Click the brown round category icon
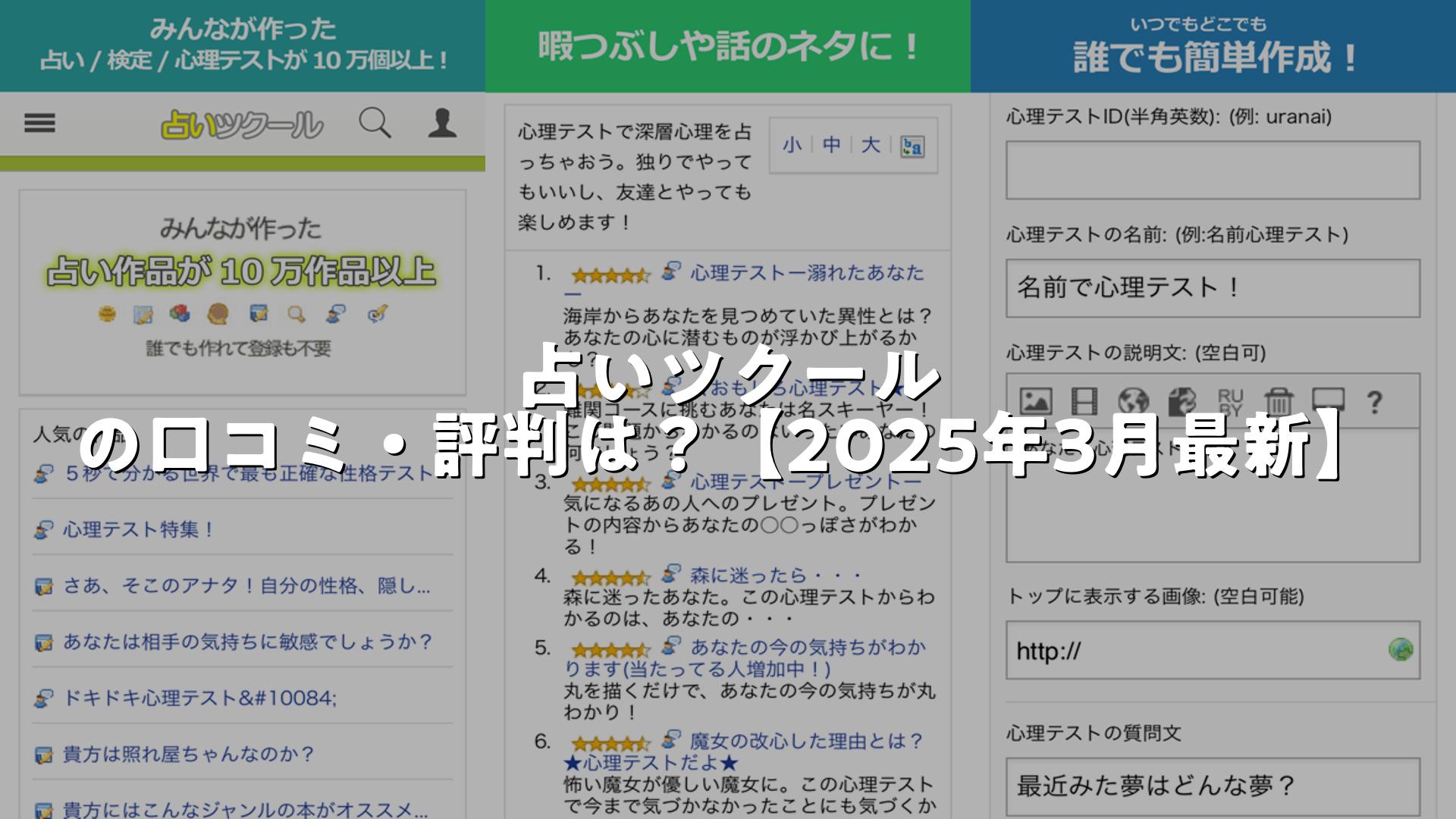The height and width of the screenshot is (819, 1456). click(218, 313)
